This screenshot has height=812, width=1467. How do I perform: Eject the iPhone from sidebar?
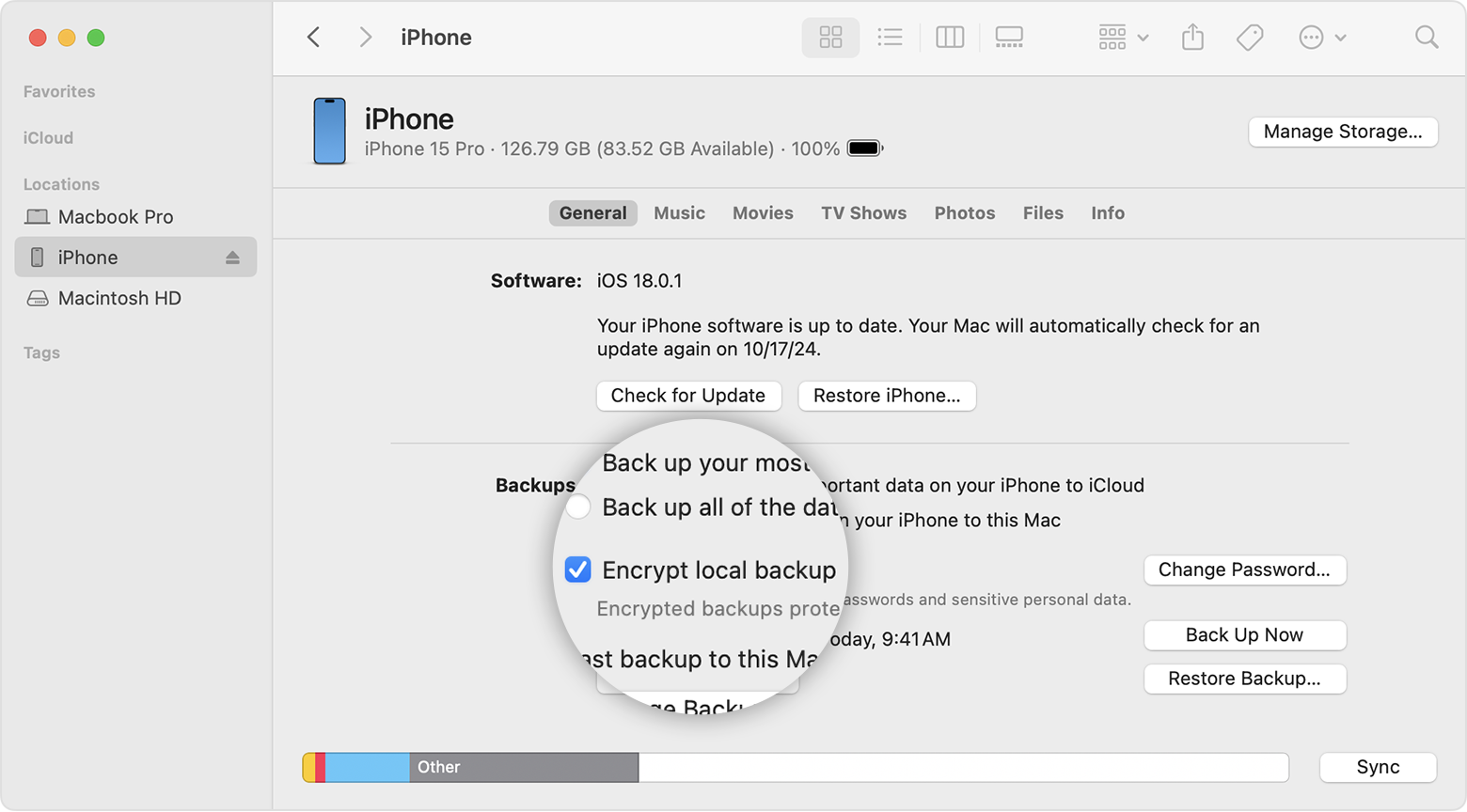[x=232, y=258]
